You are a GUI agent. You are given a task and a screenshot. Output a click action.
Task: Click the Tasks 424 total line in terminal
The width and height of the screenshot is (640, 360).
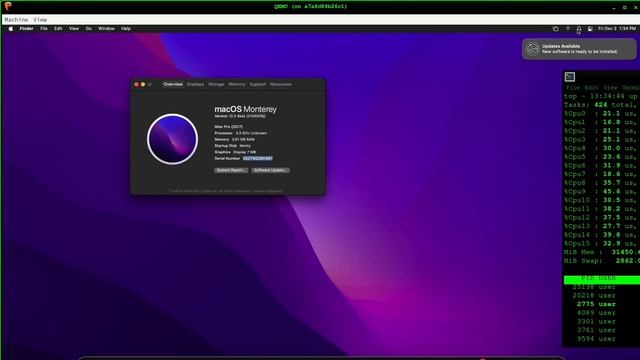(601, 105)
